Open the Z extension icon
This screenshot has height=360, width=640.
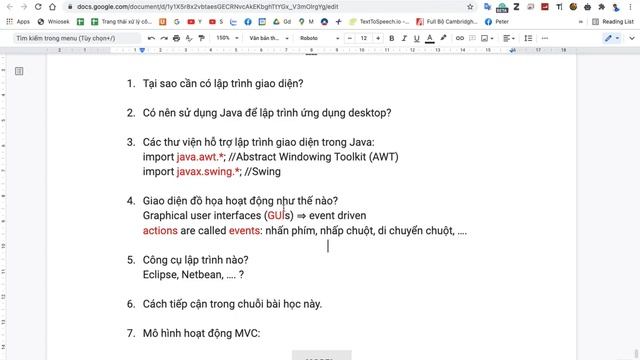pyautogui.click(x=516, y=7)
